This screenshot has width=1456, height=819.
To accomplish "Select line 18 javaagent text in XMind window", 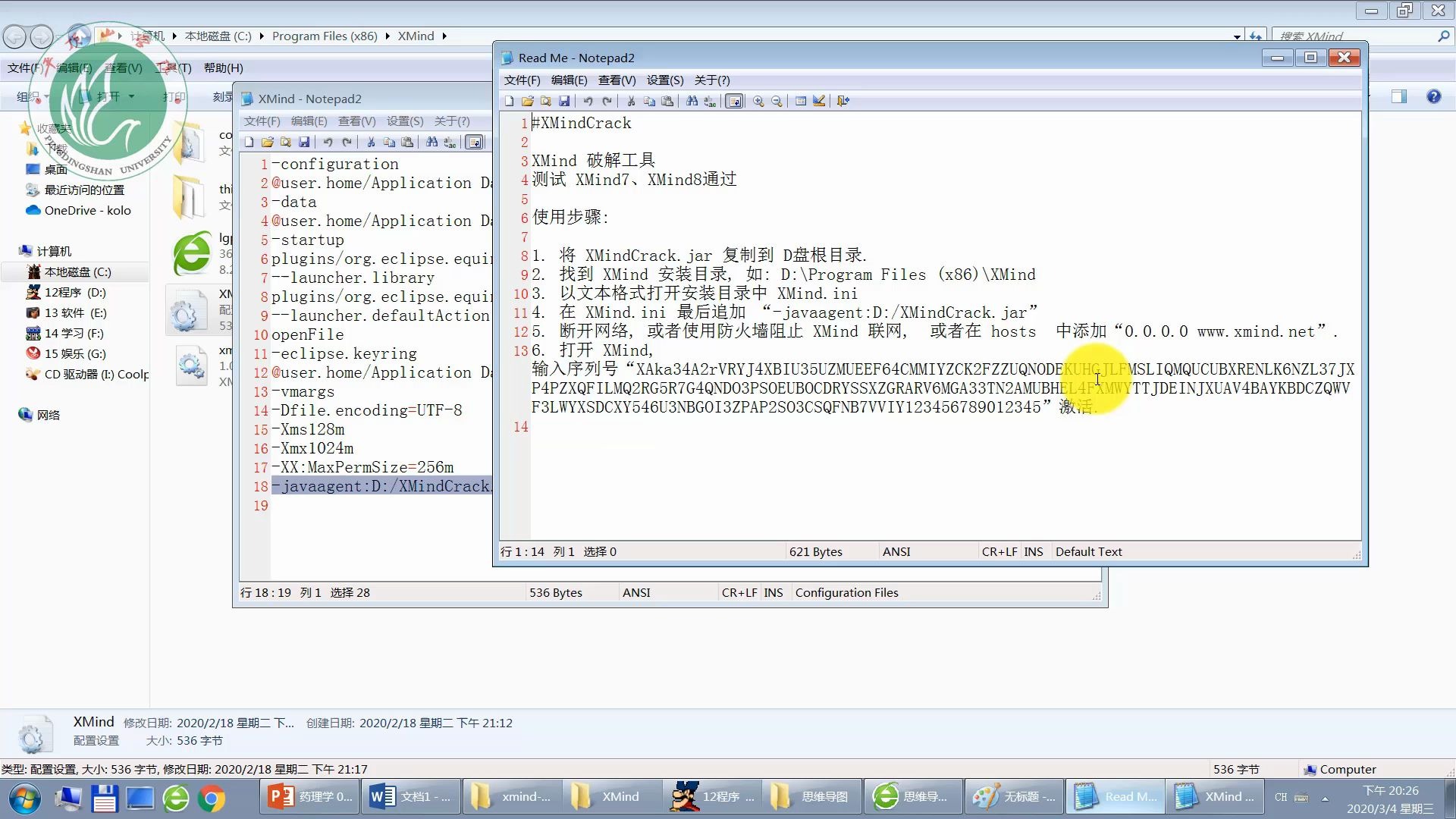I will pyautogui.click(x=381, y=486).
